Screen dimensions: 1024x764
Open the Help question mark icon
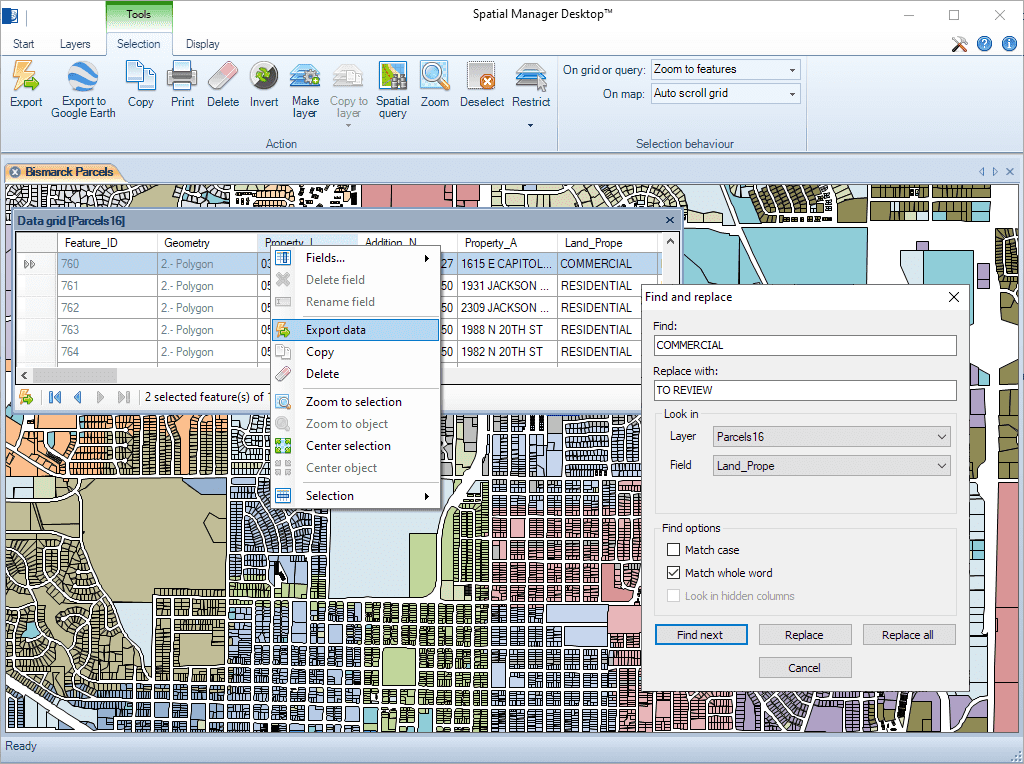tap(984, 44)
